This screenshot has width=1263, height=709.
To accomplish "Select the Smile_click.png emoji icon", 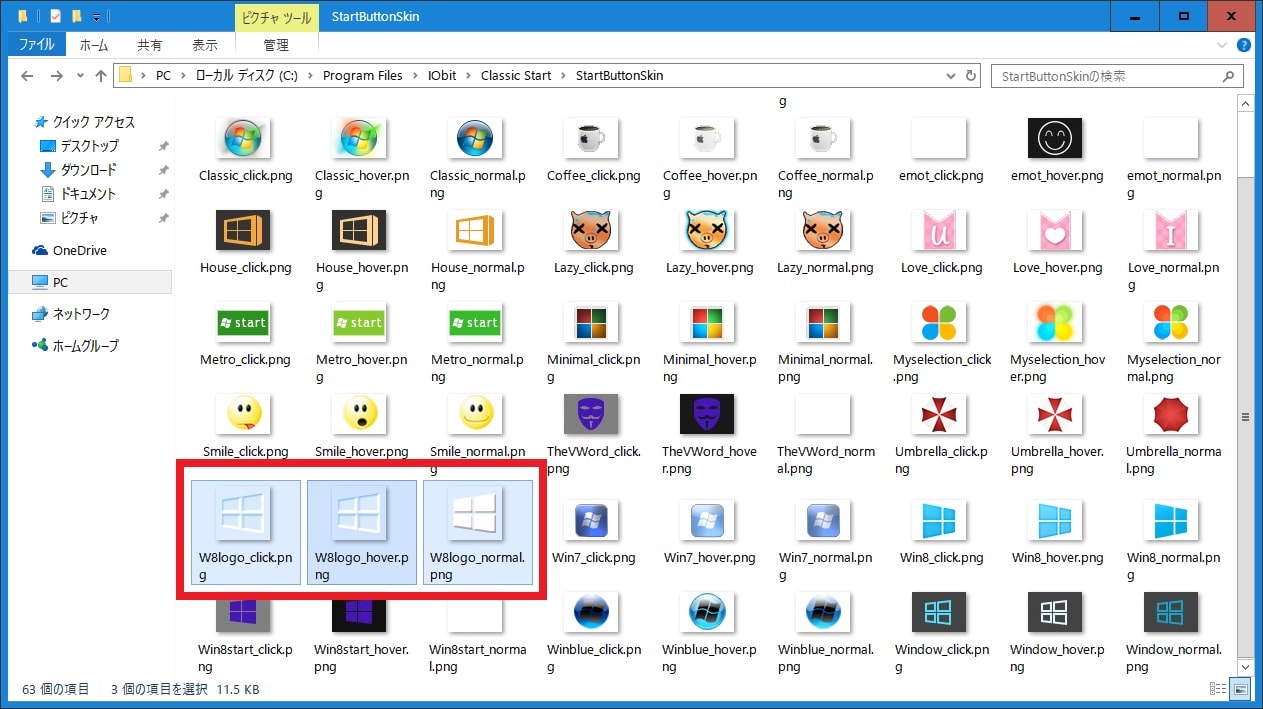I will click(244, 414).
